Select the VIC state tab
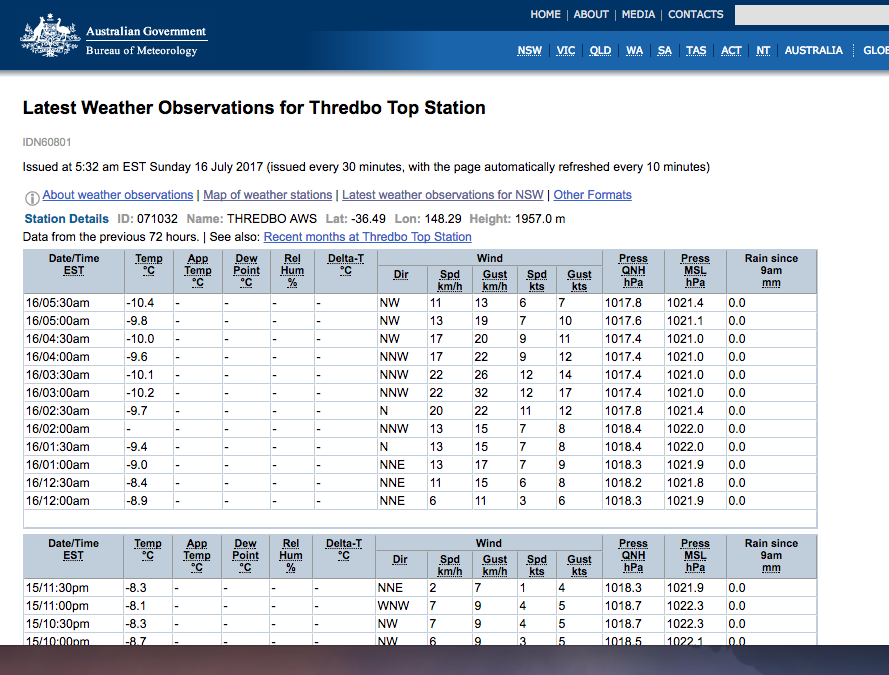The image size is (889, 675). click(x=566, y=51)
